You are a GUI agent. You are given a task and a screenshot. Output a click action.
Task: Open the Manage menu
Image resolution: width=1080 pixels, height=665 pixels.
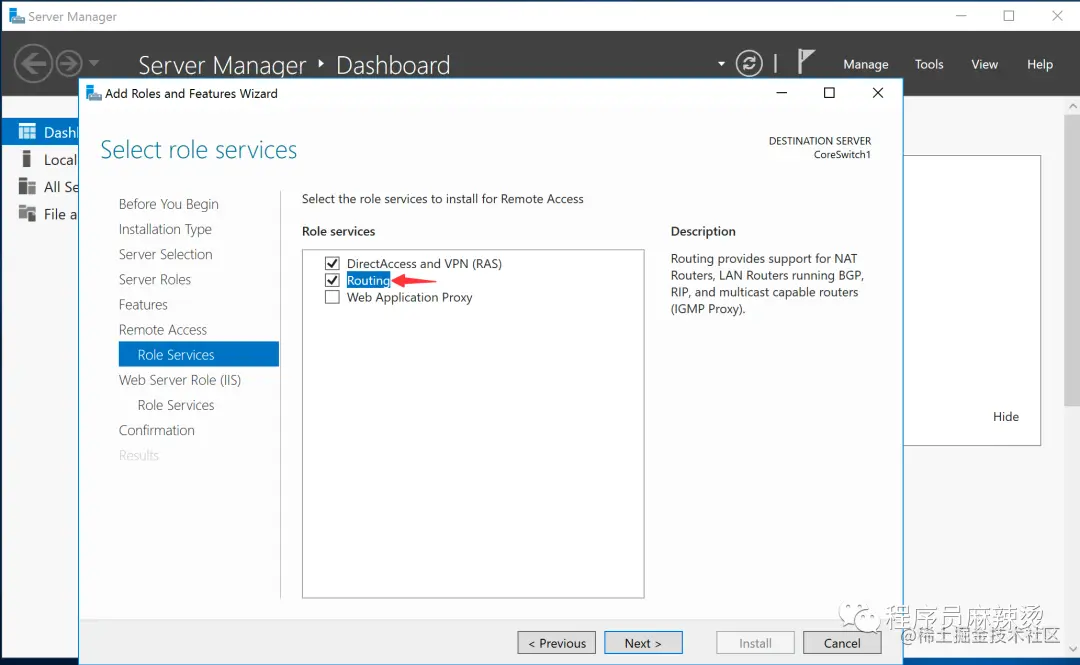point(866,64)
